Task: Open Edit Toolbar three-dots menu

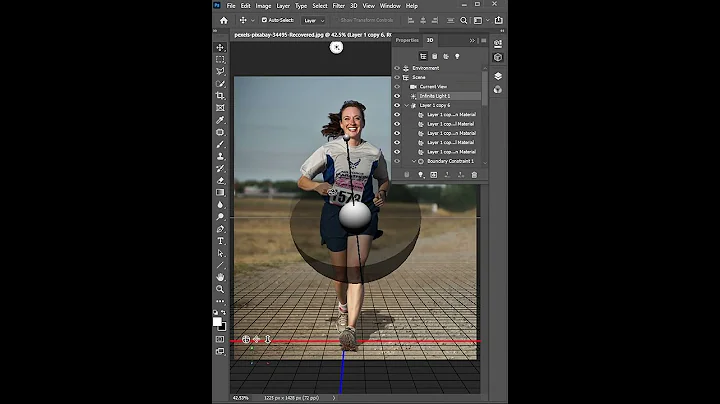Action: [220, 301]
